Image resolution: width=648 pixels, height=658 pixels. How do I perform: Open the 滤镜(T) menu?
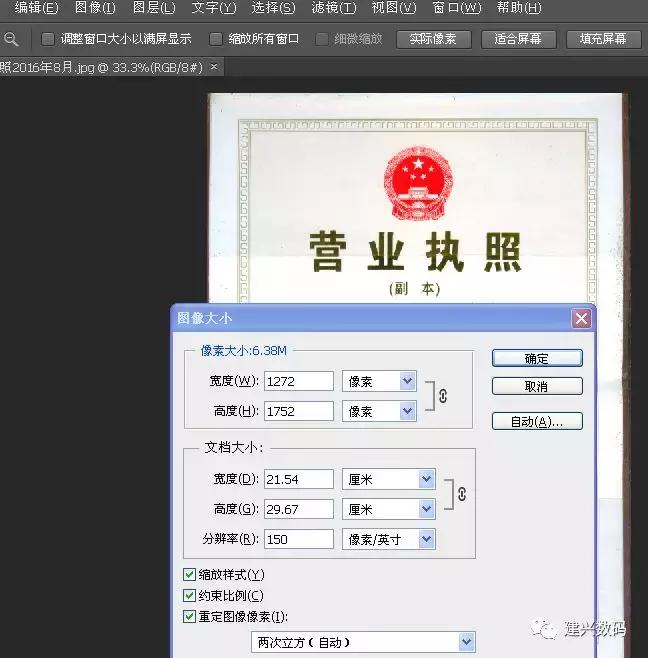(x=334, y=8)
